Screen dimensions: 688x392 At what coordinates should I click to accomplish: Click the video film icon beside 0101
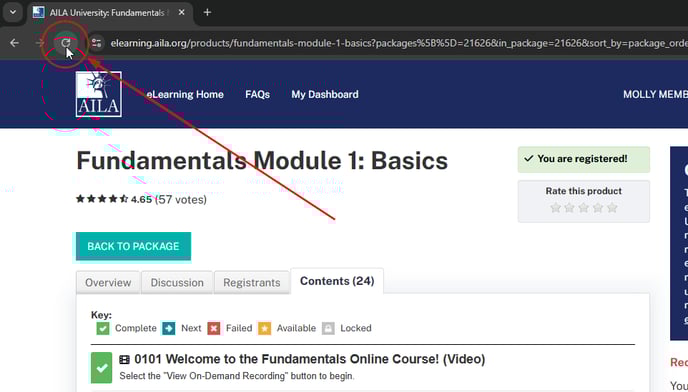point(125,360)
